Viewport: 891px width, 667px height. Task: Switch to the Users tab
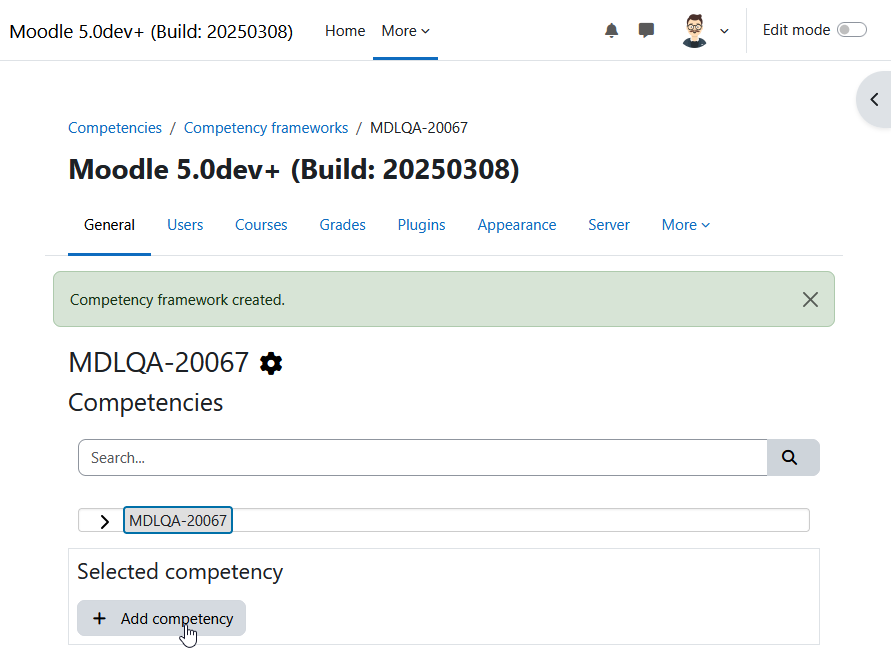click(185, 225)
